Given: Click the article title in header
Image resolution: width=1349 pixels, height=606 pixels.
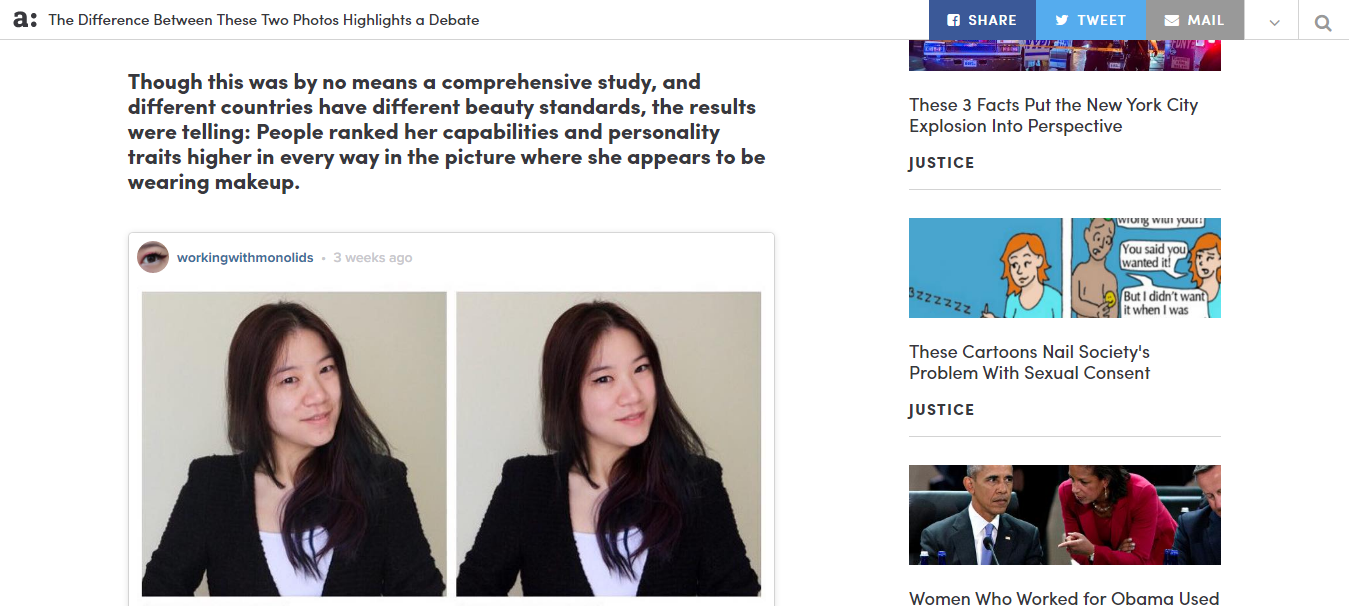Looking at the screenshot, I should coord(264,20).
